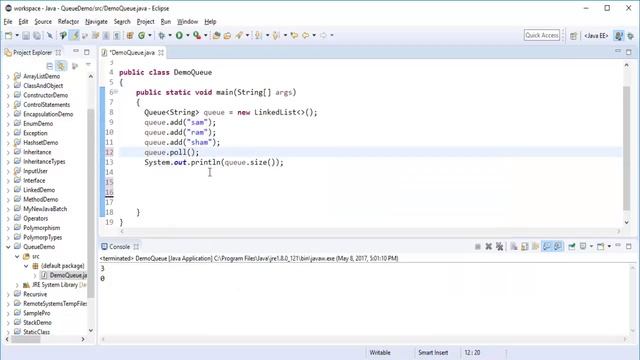Remove All Terminated Launches double-X icon
The image size is (640, 360).
pos(500,247)
